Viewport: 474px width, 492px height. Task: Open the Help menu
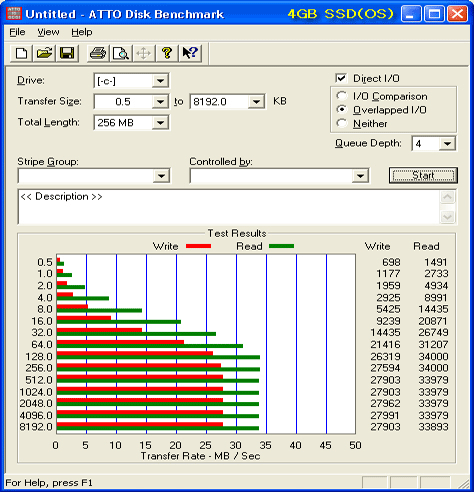tap(82, 32)
